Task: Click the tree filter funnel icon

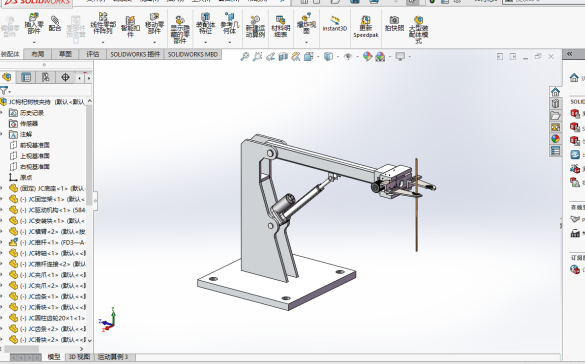Action: (x=4, y=91)
